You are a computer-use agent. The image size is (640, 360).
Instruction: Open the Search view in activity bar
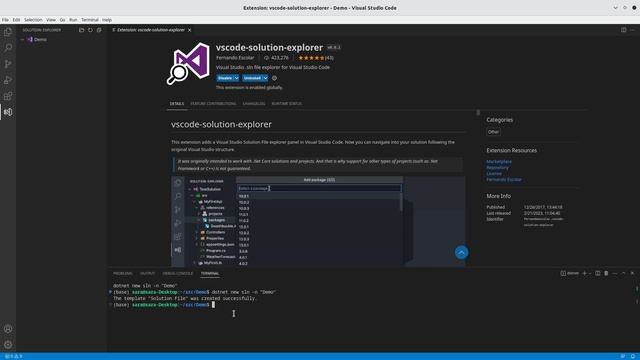(8, 48)
